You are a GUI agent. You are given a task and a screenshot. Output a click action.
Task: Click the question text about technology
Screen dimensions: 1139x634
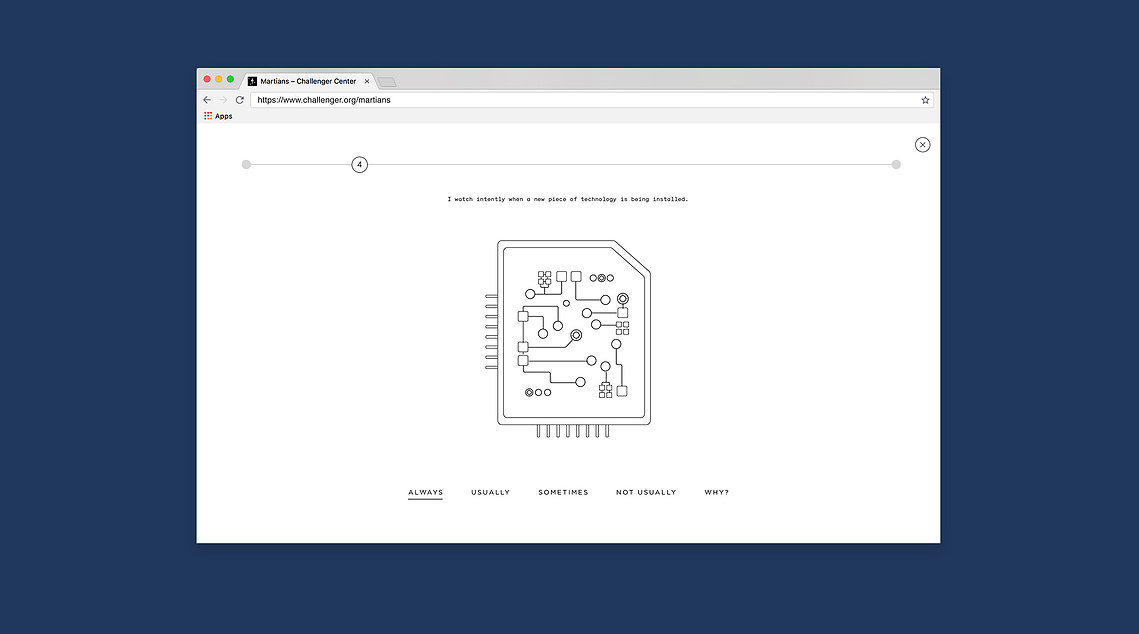click(x=568, y=199)
